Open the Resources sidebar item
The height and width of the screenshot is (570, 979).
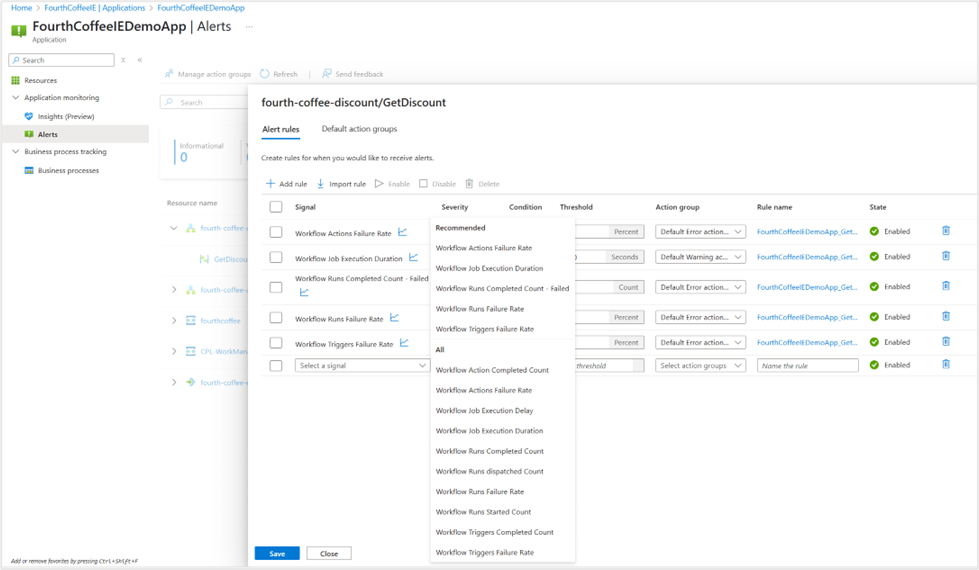click(41, 81)
